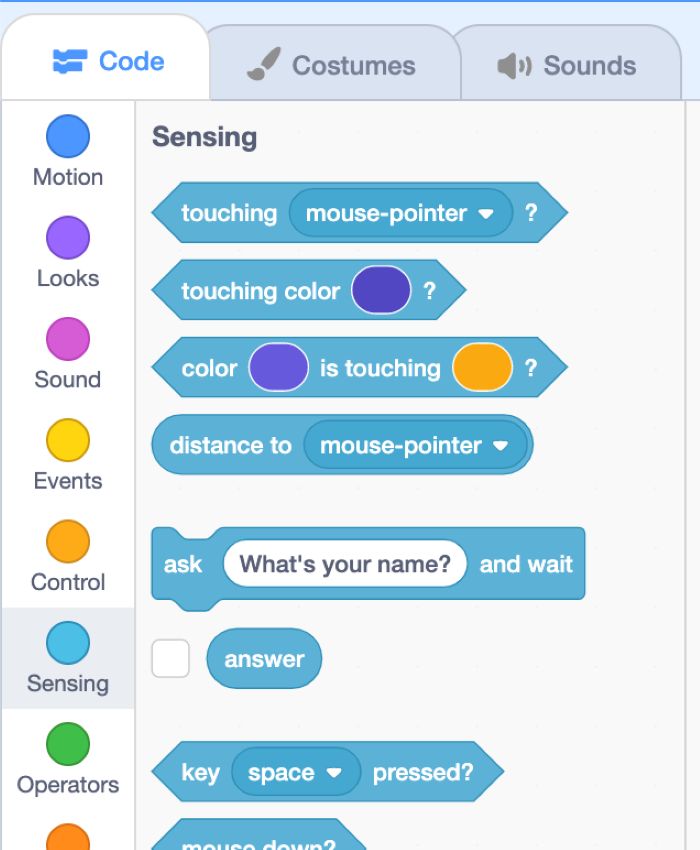Open the space key dropdown
The image size is (700, 850).
[x=338, y=771]
